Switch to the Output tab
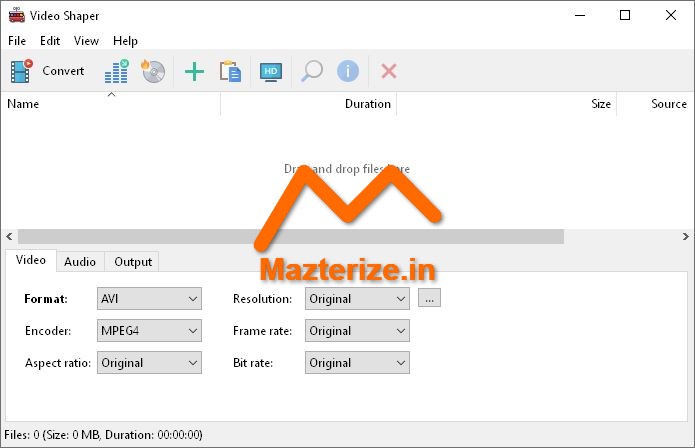This screenshot has width=695, height=448. tap(133, 262)
